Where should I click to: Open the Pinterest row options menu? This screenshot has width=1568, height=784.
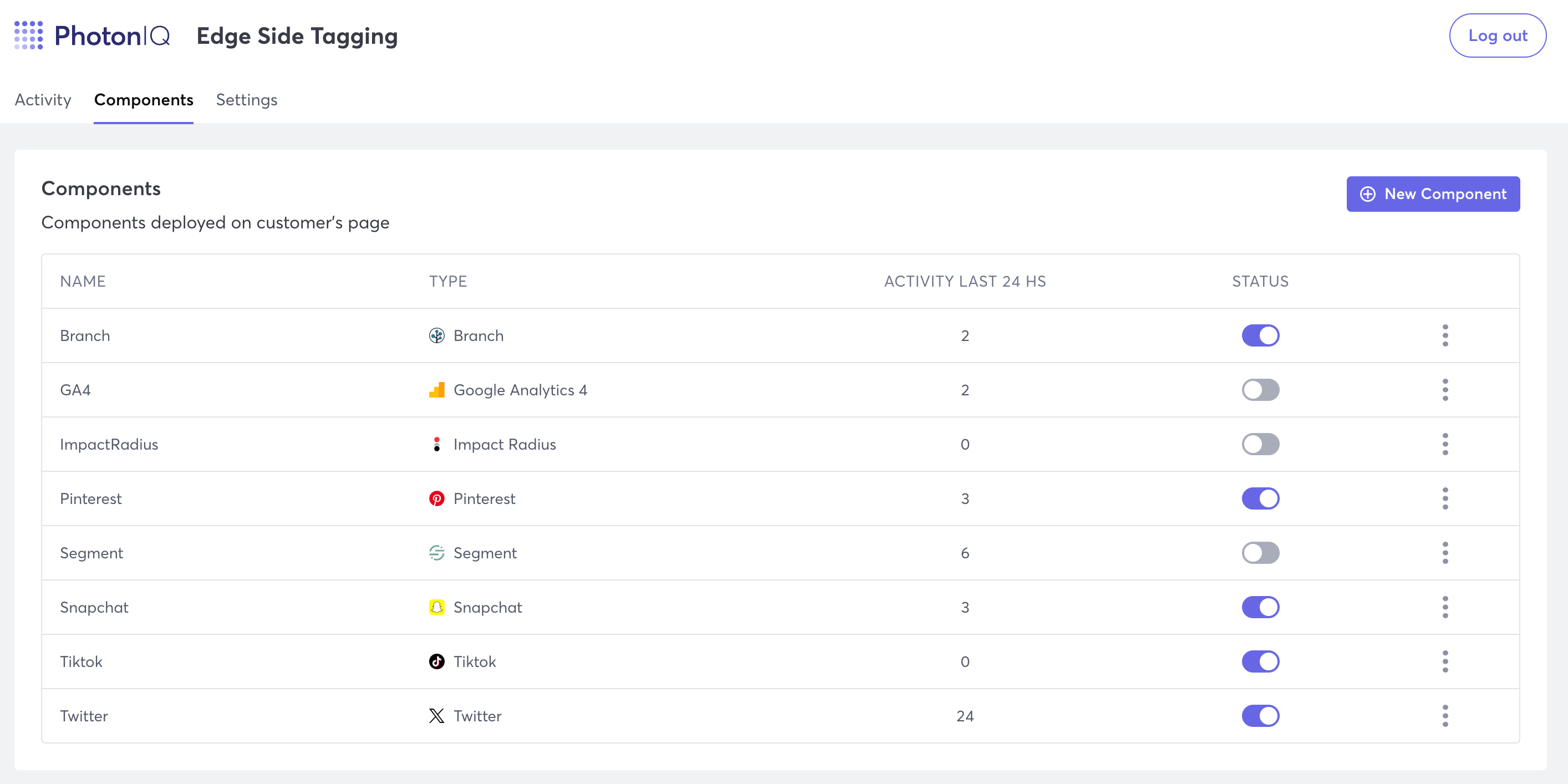coord(1445,498)
